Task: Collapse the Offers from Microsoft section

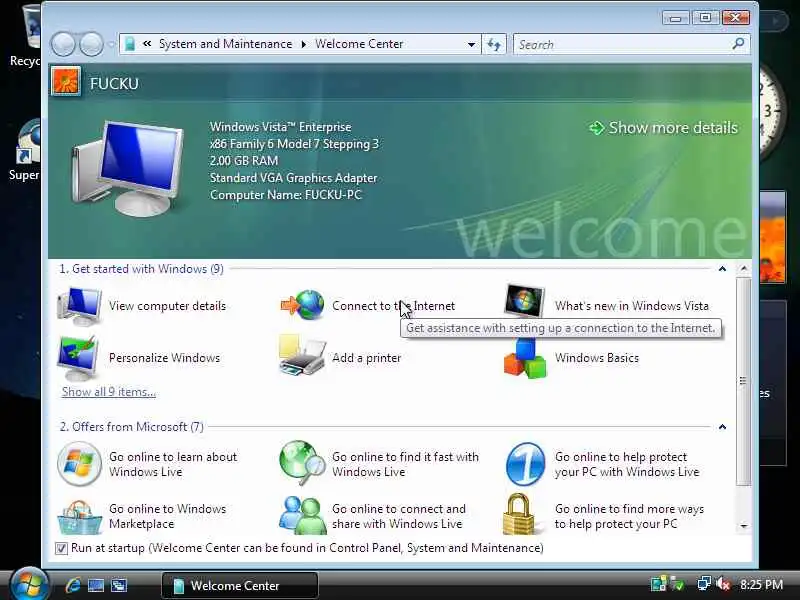Action: (722, 427)
